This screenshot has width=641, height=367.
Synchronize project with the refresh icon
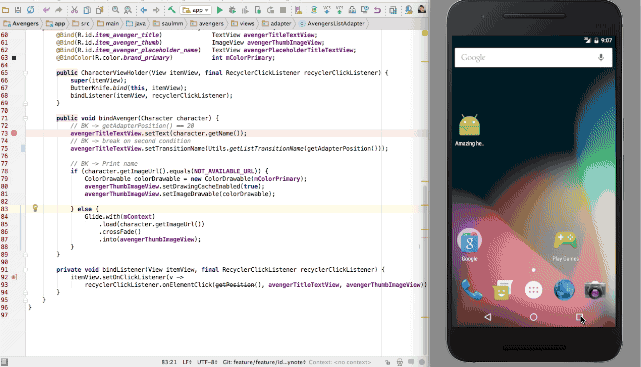coord(31,10)
